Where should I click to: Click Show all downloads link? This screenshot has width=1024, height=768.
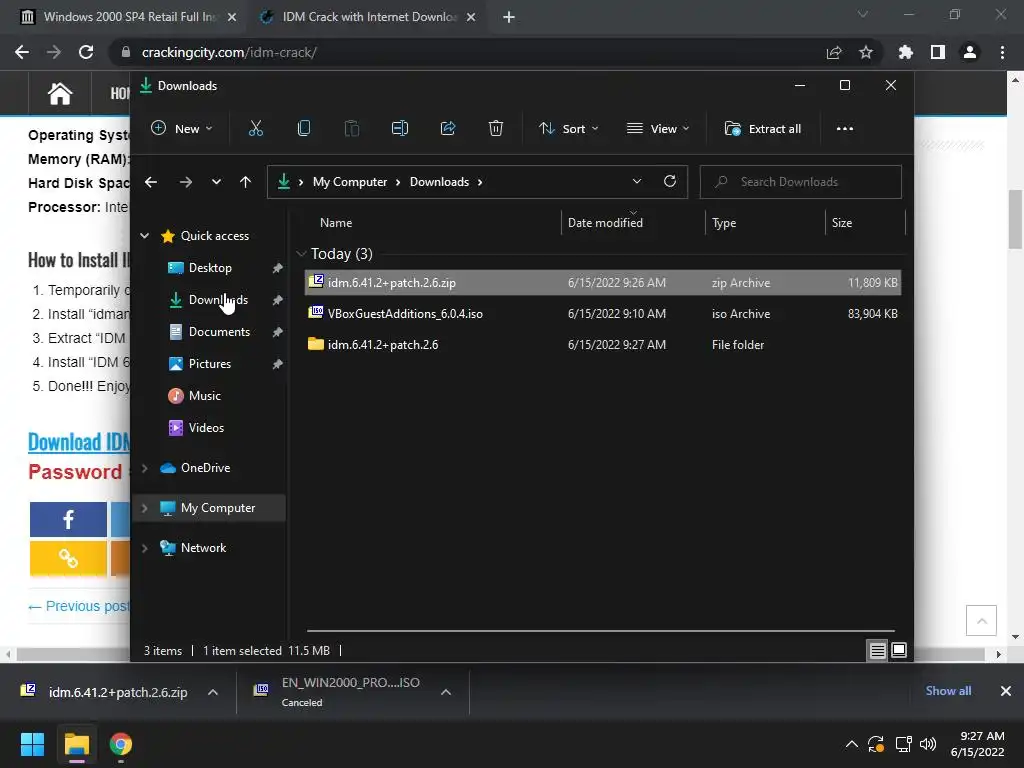948,691
